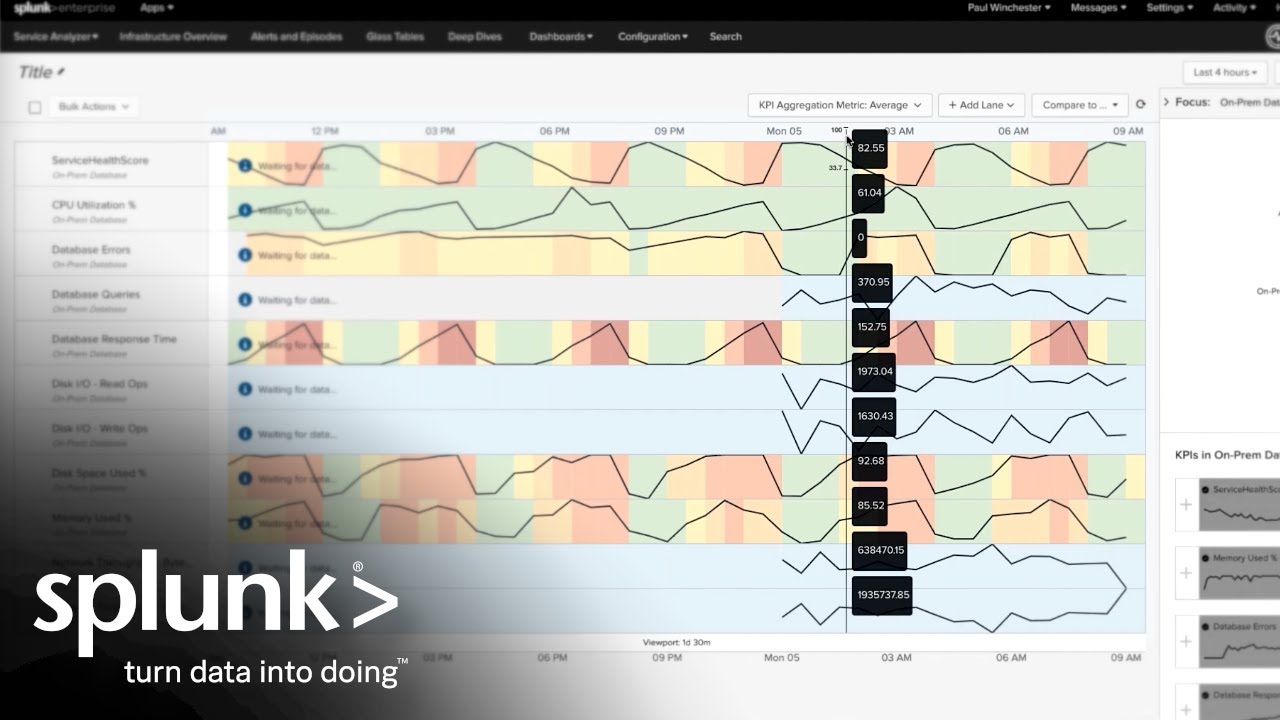This screenshot has height=720, width=1280.
Task: Select the Database Errors lane title
Action: click(91, 249)
